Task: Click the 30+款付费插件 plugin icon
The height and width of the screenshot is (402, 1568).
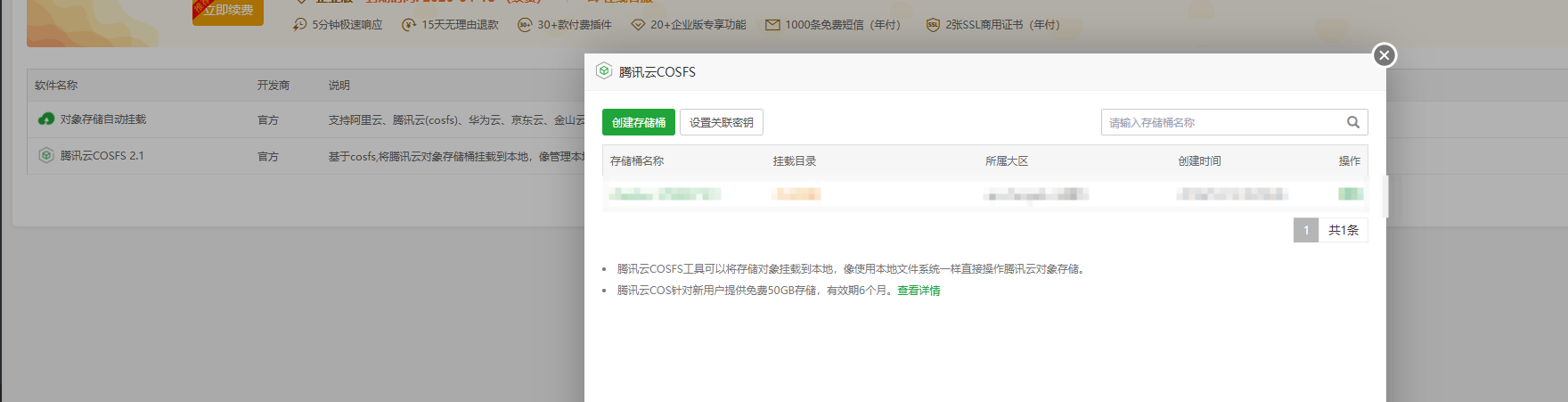Action: (x=525, y=24)
